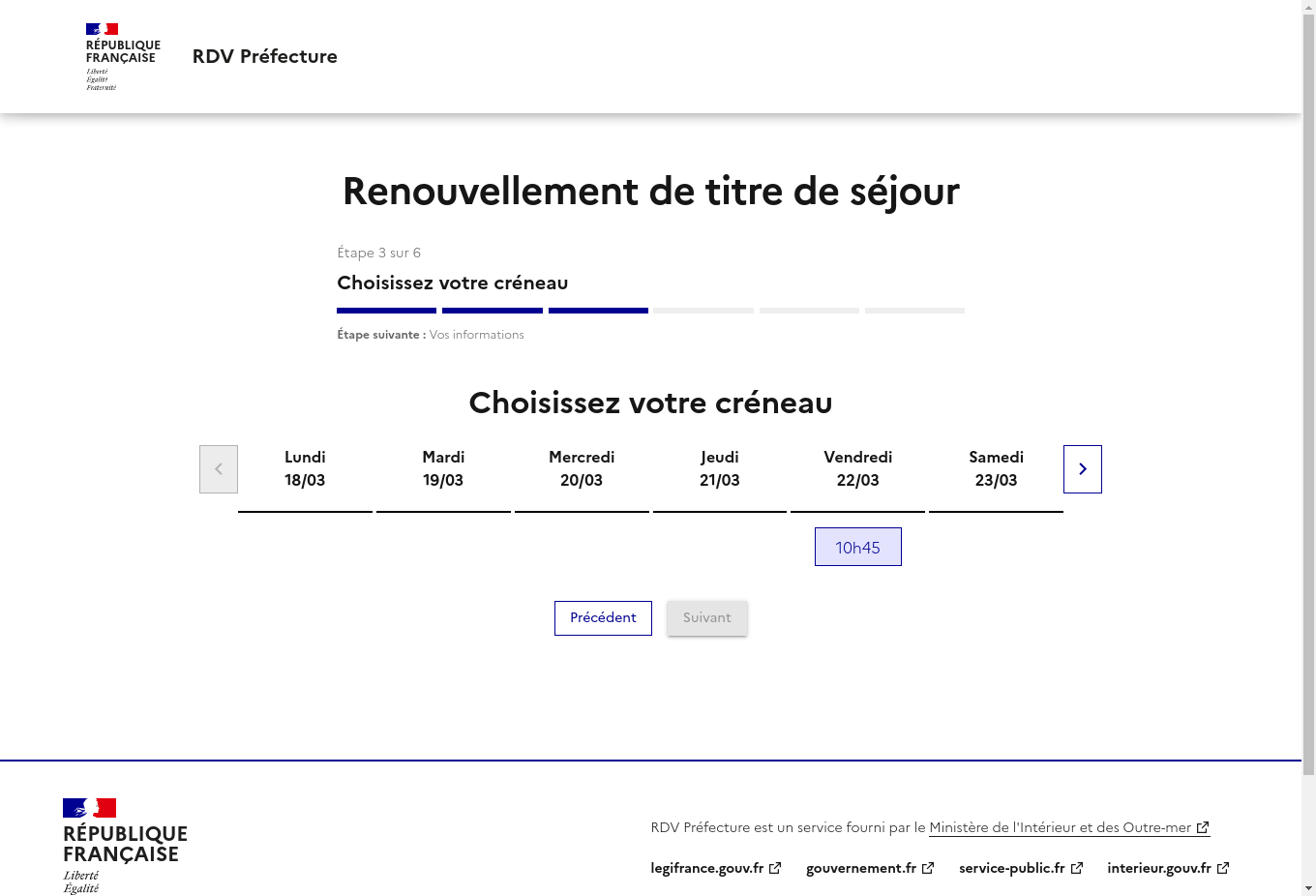Select the Jeudi 21/03 column header
The image size is (1316, 896).
(x=720, y=468)
